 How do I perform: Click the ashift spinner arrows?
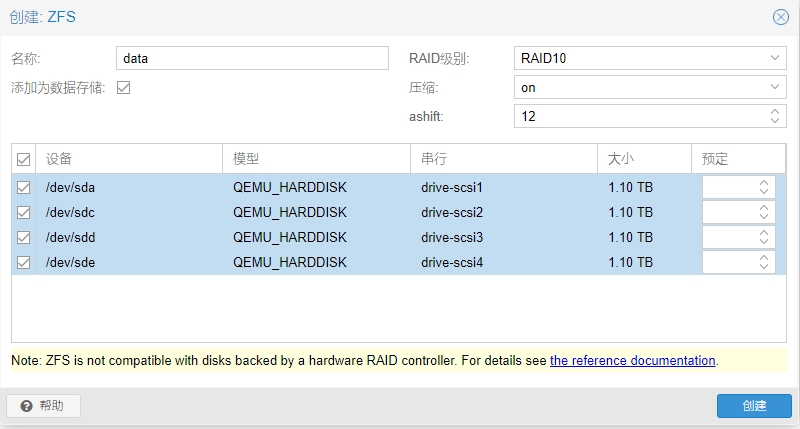(x=776, y=116)
